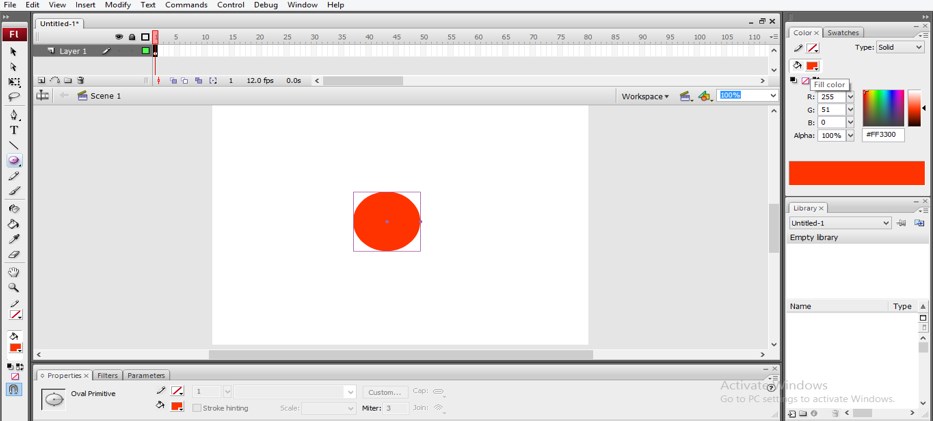Open the Modify menu
Screen dimensions: 933x421
(x=118, y=5)
